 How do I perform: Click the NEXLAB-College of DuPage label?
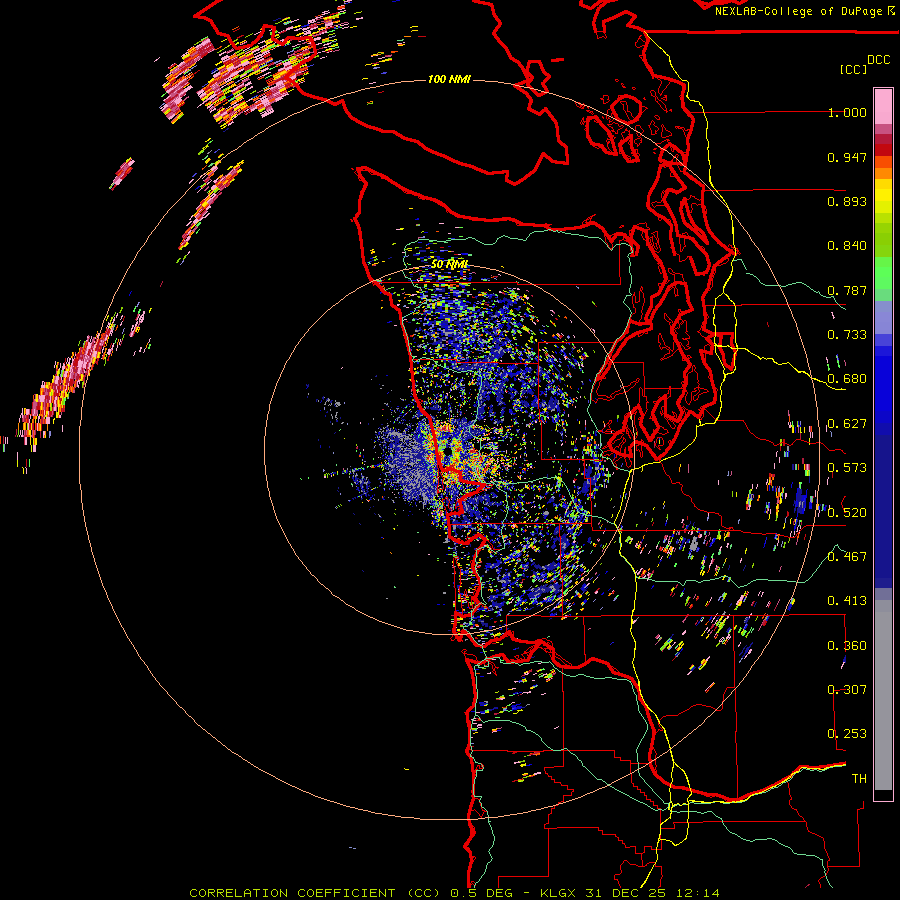click(x=799, y=11)
